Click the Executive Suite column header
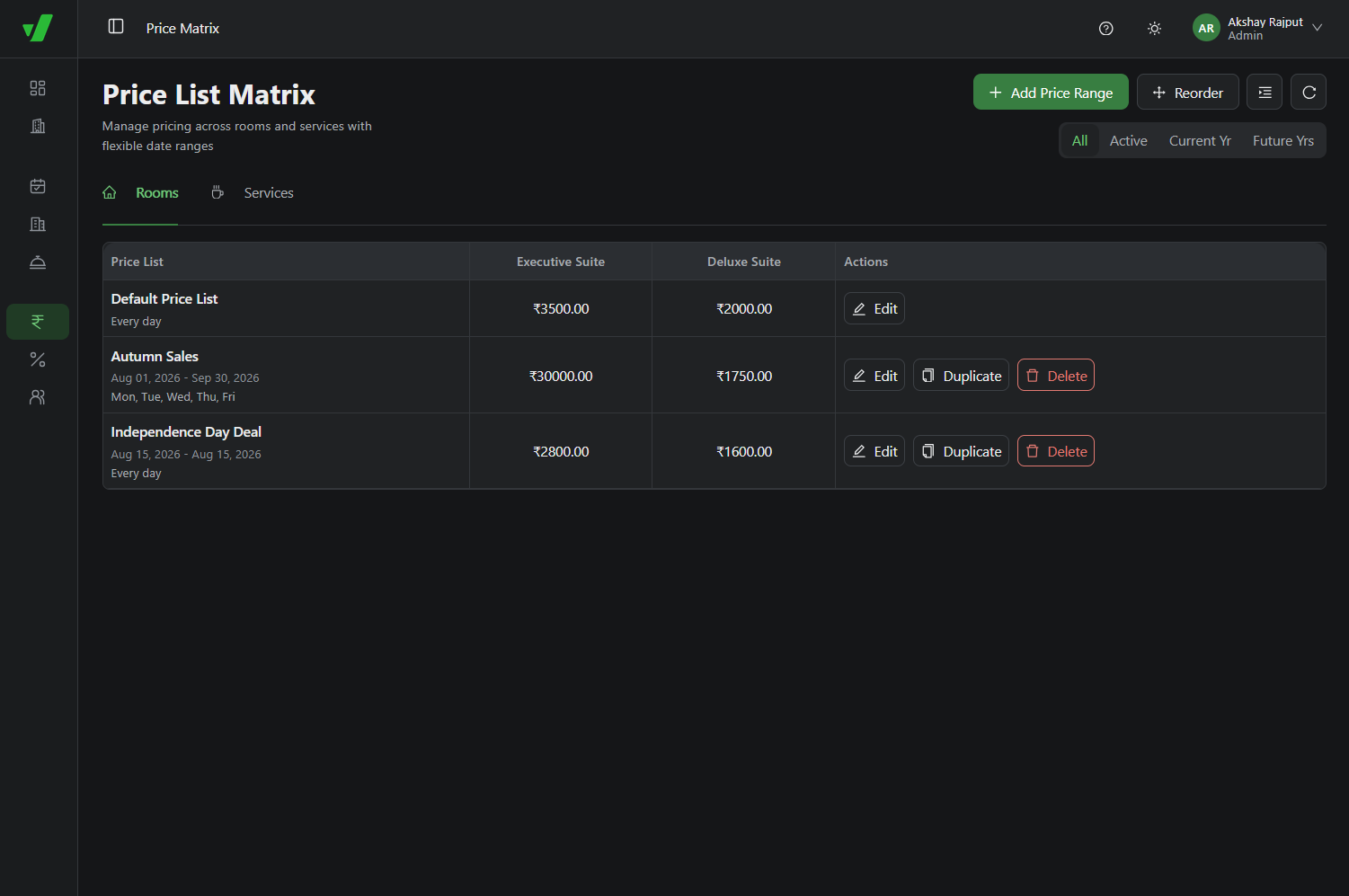Image resolution: width=1349 pixels, height=896 pixels. coord(561,262)
